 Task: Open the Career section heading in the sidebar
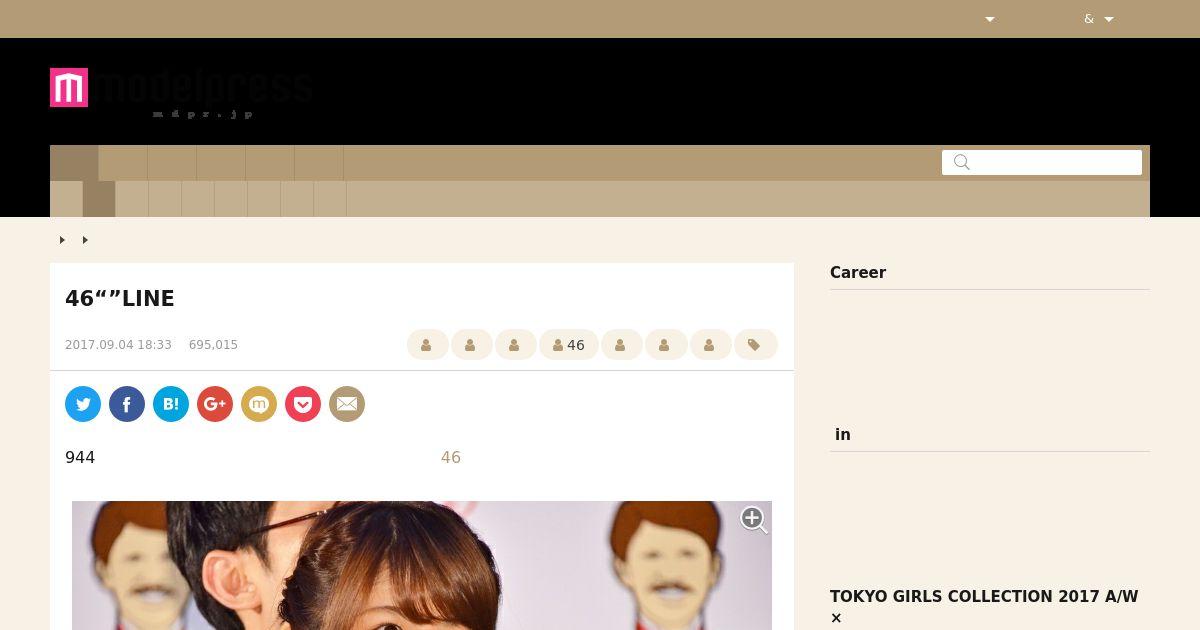(x=858, y=273)
